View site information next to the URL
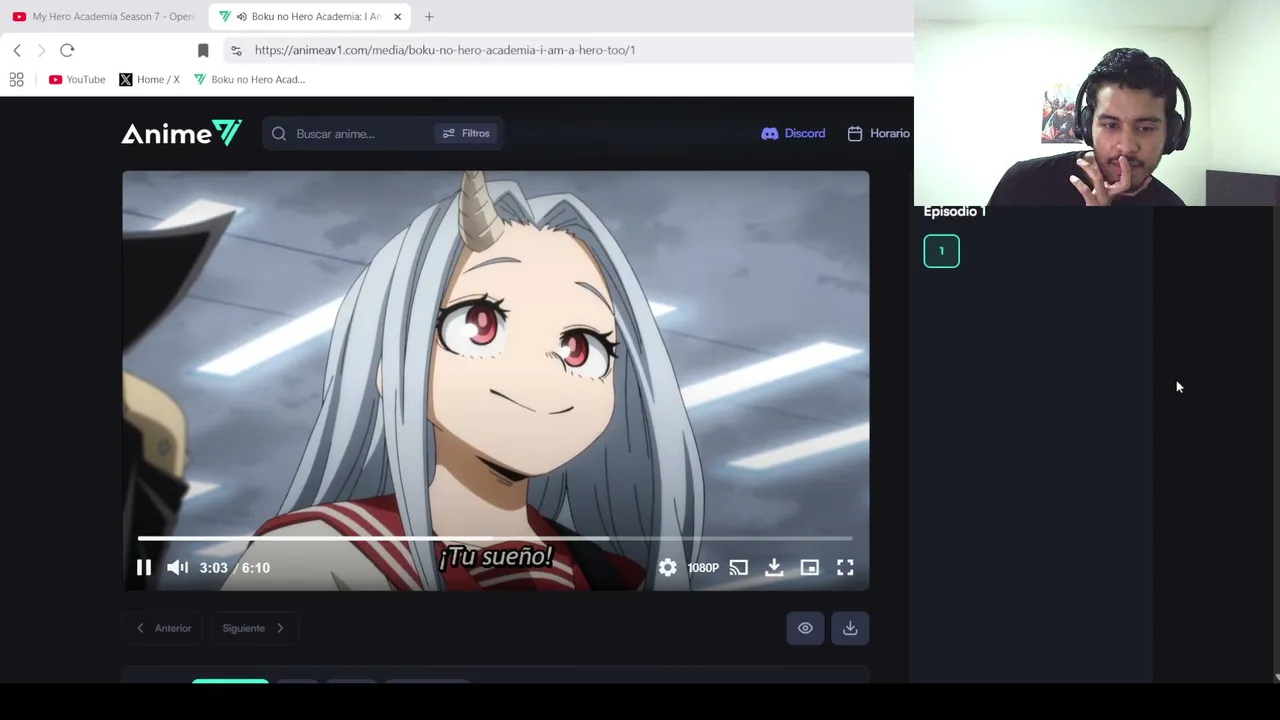Viewport: 1280px width, 720px height. click(x=236, y=50)
